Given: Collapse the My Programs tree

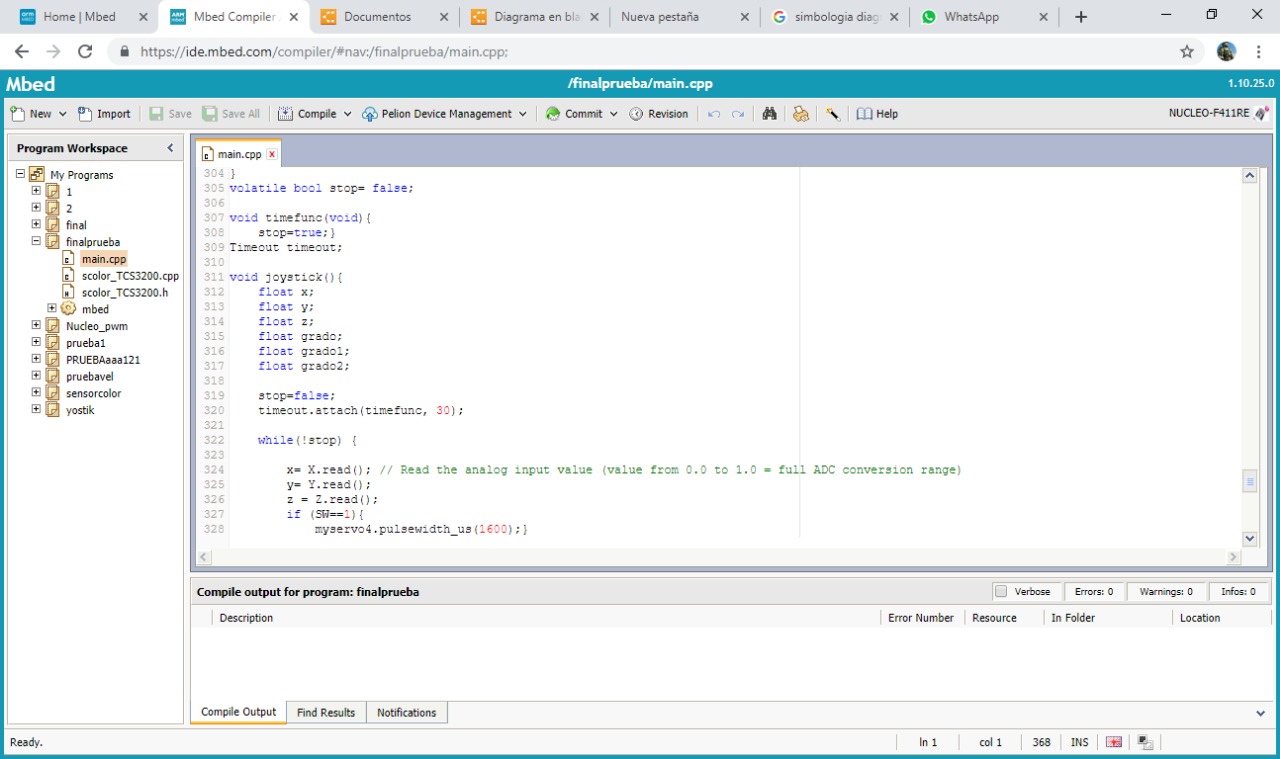Looking at the screenshot, I should coord(19,174).
